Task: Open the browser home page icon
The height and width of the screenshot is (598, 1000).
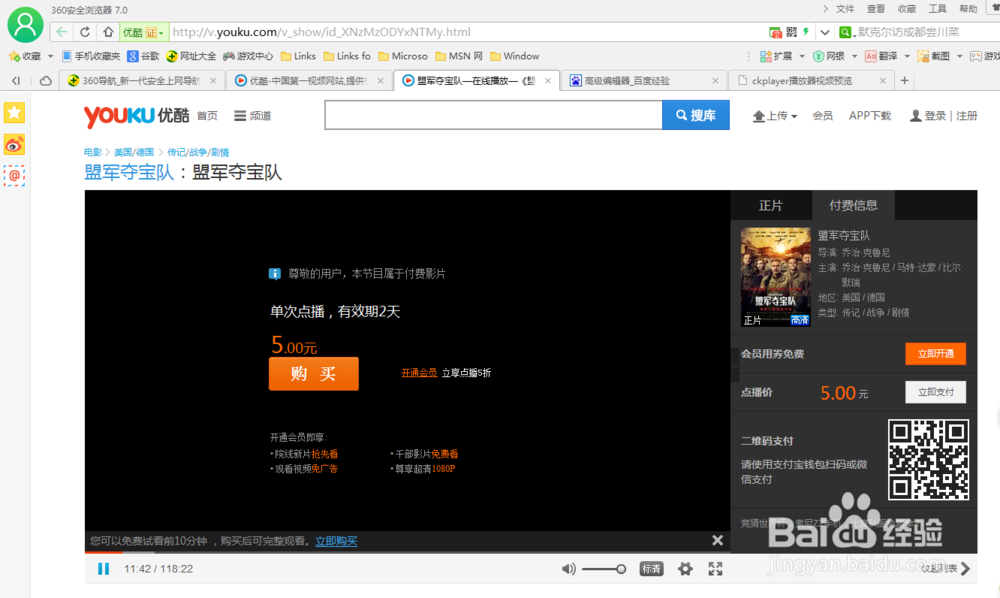Action: point(108,32)
